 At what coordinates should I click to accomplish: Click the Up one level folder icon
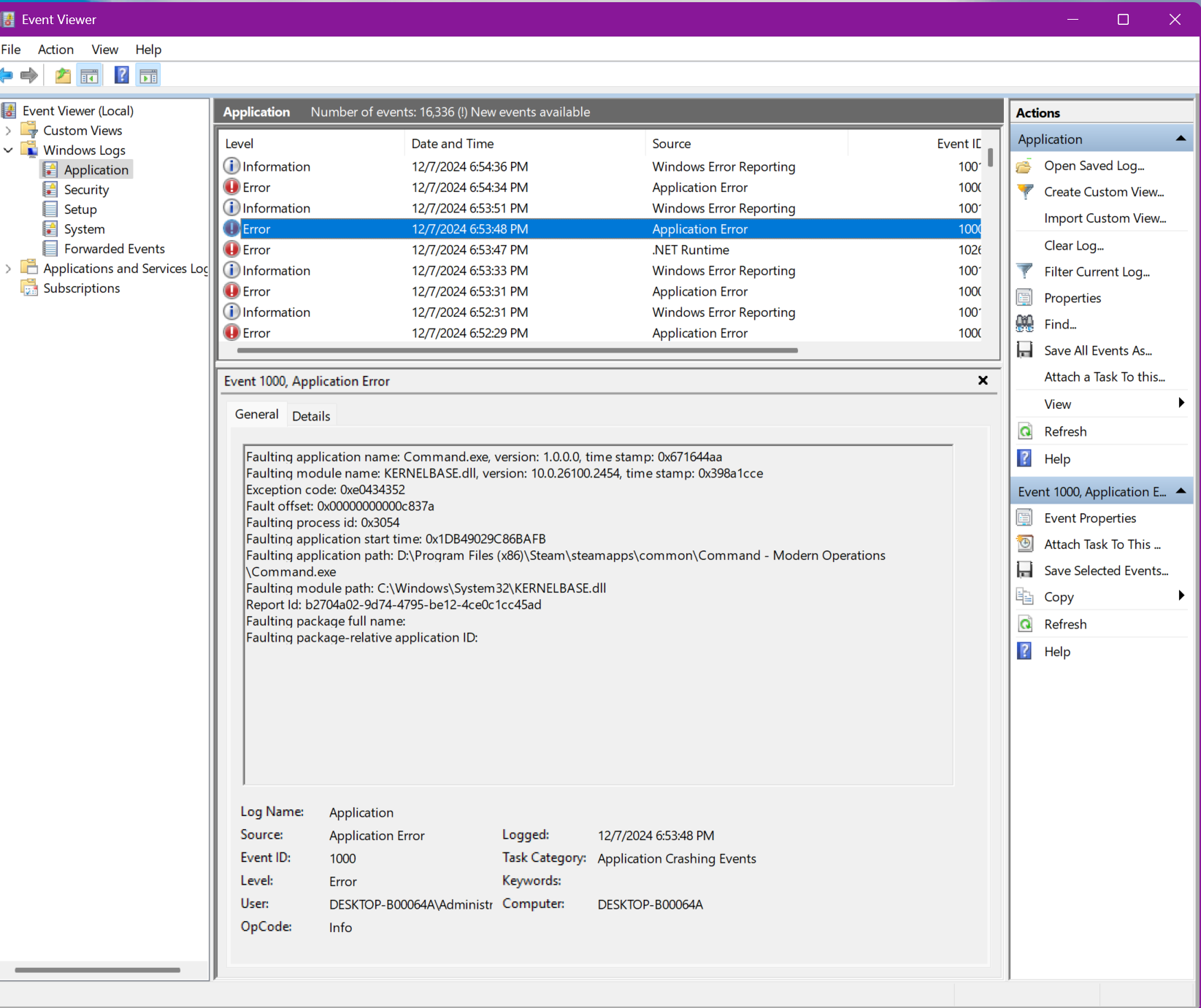64,75
